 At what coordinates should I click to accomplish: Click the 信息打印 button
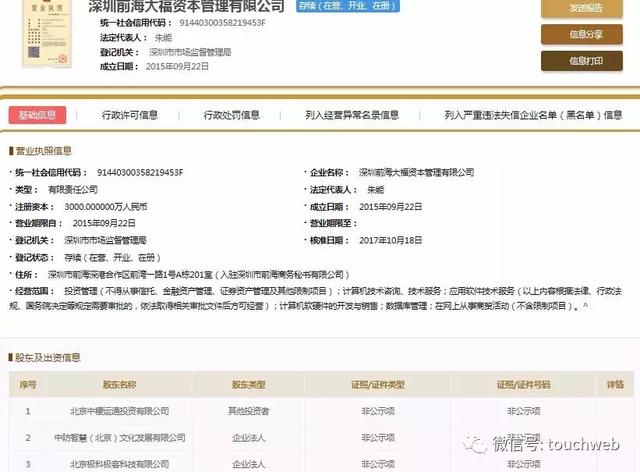tap(582, 61)
